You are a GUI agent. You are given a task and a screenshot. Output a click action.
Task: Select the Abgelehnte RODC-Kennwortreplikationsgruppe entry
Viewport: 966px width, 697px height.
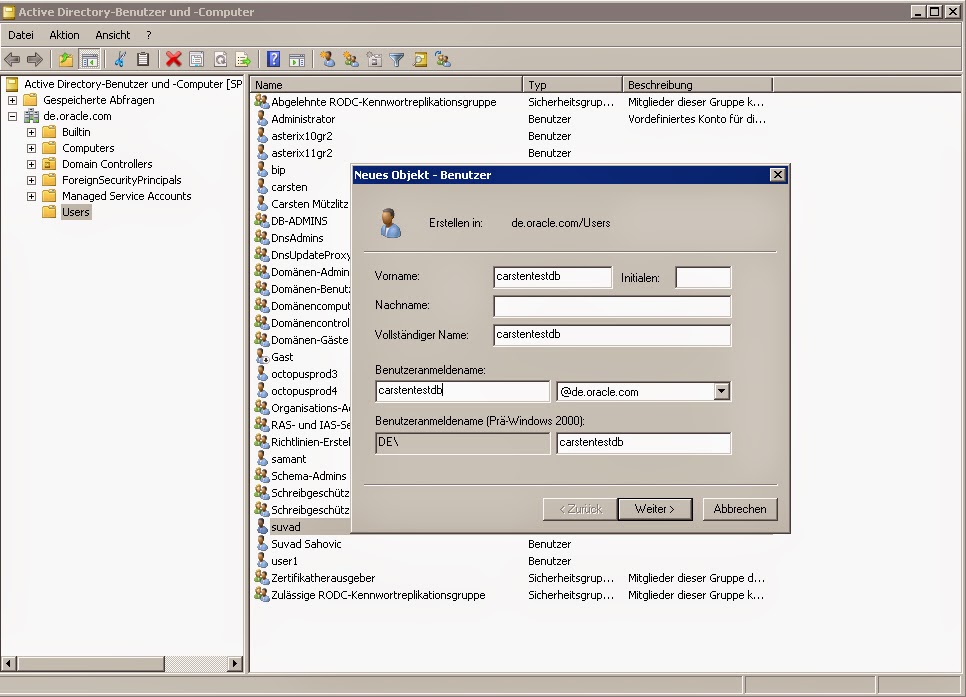(383, 102)
